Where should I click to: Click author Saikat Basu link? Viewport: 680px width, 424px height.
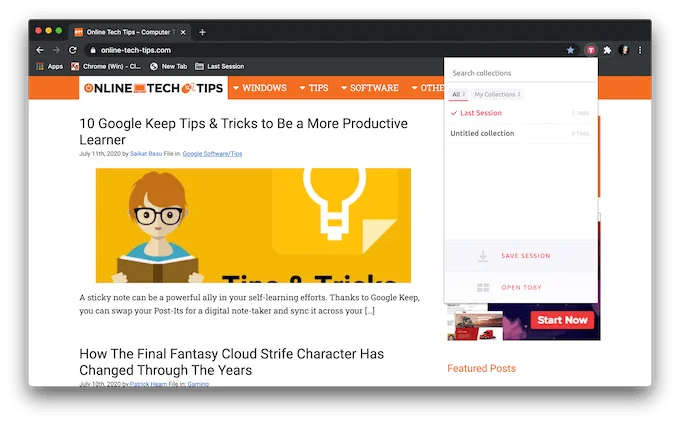tap(146, 153)
